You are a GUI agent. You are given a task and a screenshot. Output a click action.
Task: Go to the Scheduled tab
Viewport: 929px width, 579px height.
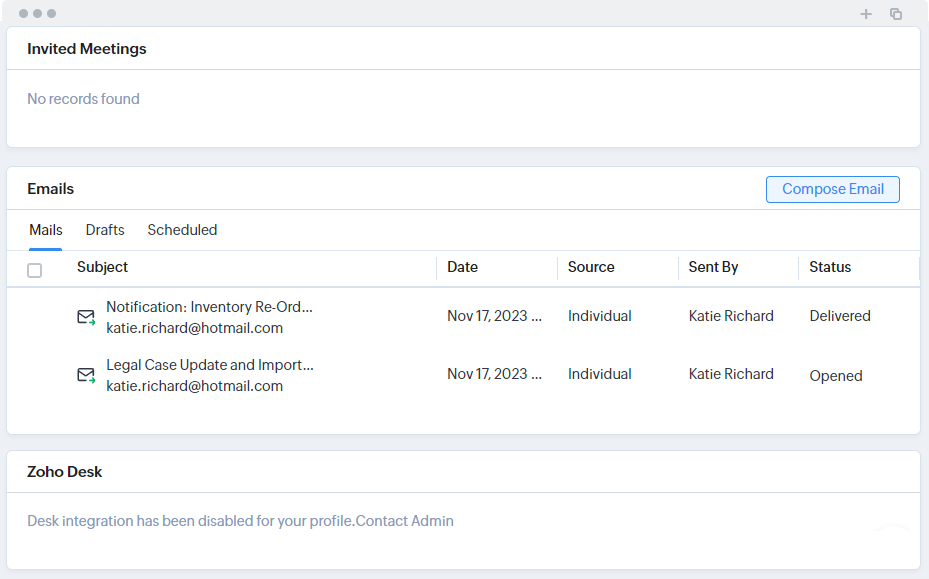pos(182,230)
